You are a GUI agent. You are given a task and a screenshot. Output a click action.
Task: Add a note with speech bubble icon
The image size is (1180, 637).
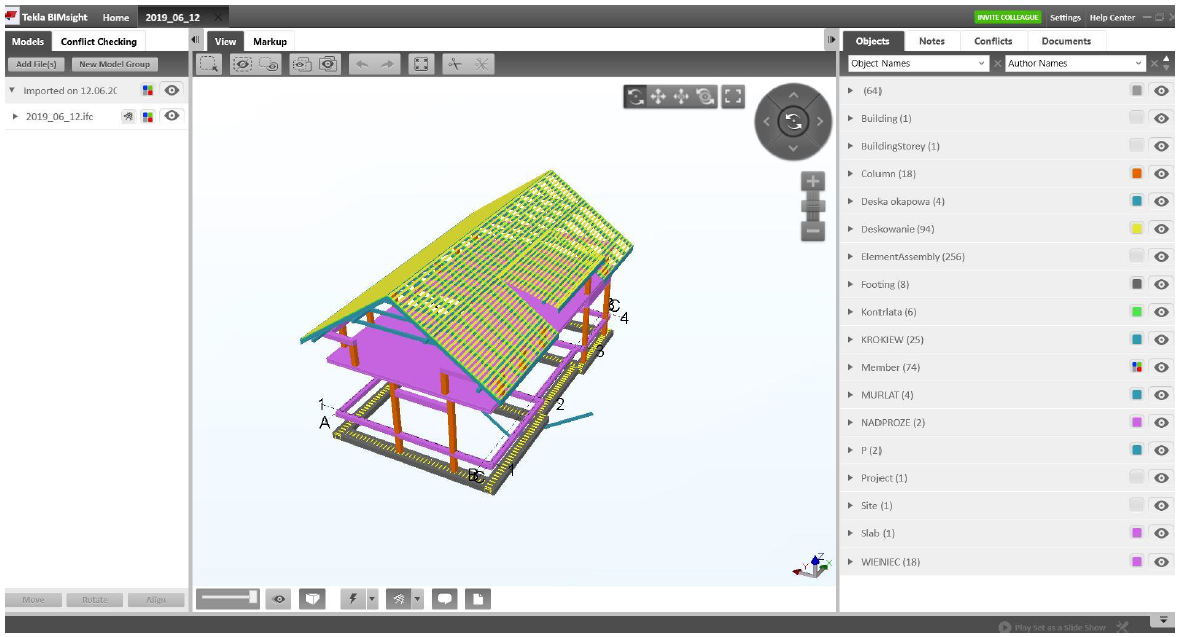446,599
